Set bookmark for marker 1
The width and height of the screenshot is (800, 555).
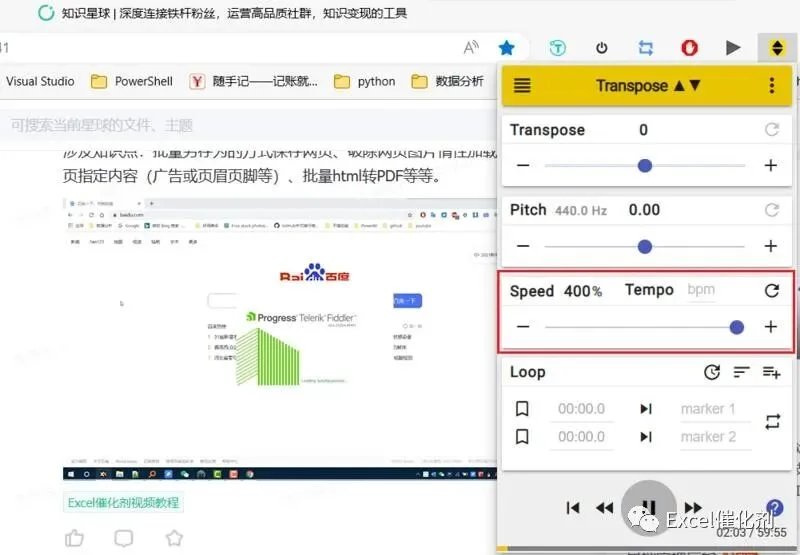pyautogui.click(x=522, y=409)
